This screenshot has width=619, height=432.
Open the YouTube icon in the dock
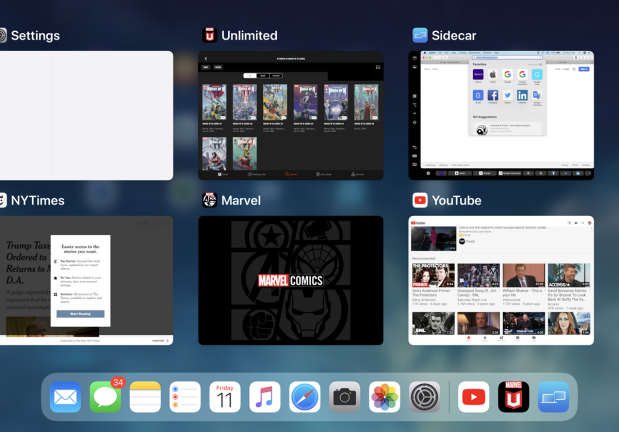pos(474,397)
